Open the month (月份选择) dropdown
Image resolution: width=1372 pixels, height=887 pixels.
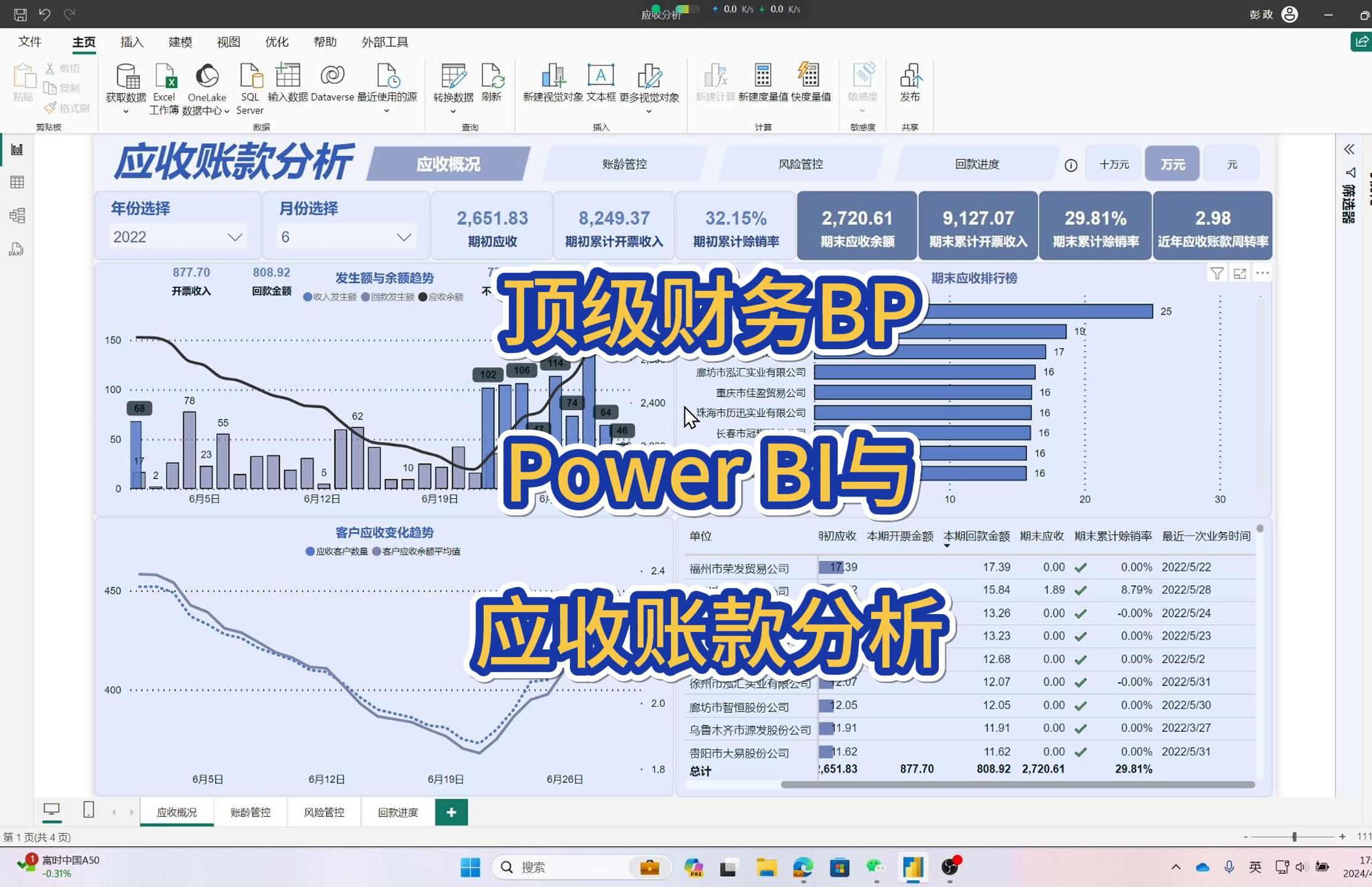(346, 237)
